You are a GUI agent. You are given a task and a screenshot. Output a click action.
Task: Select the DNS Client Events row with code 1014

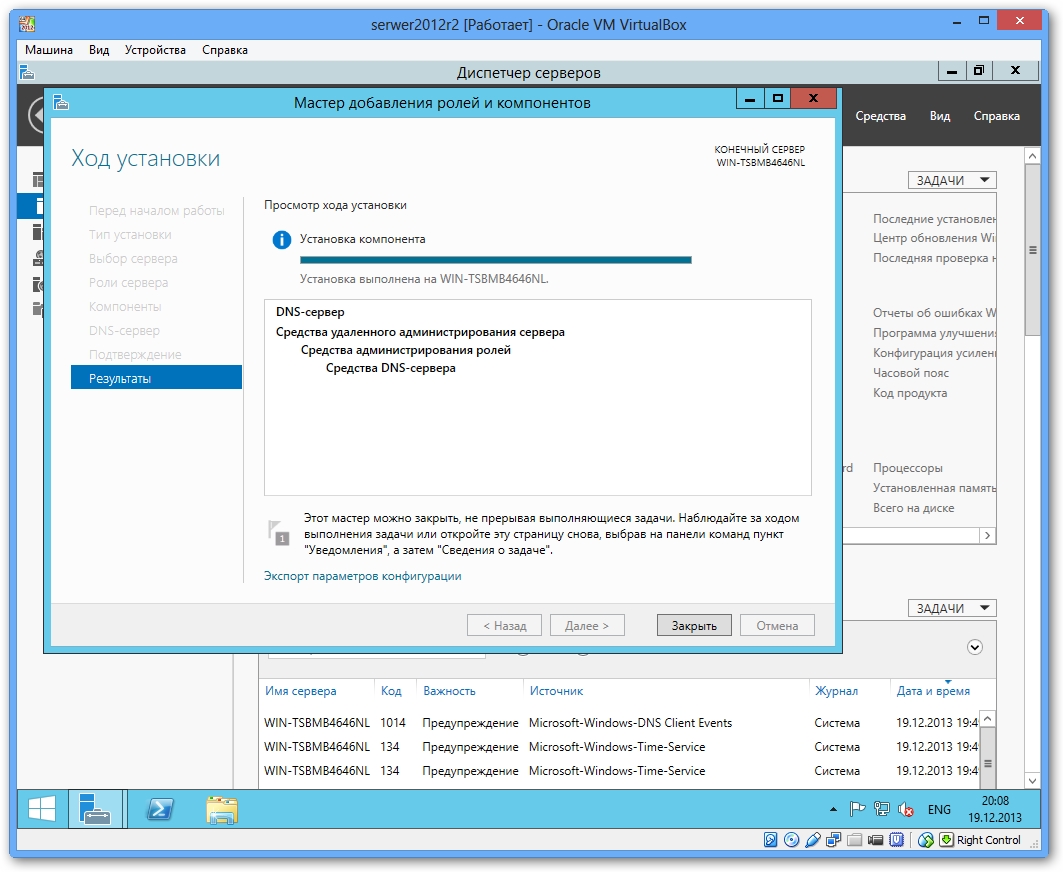coord(620,723)
